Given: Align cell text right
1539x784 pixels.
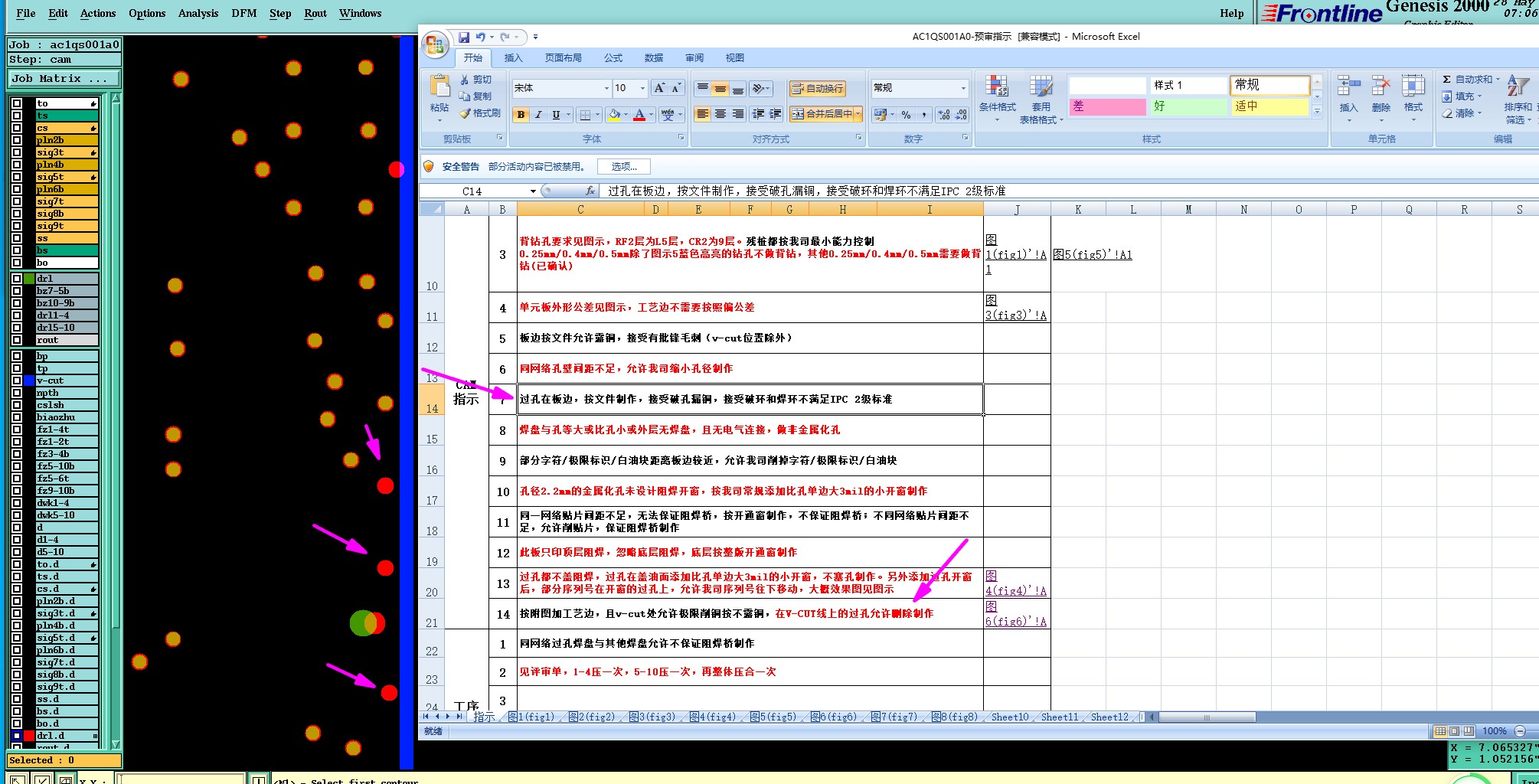Looking at the screenshot, I should (737, 114).
